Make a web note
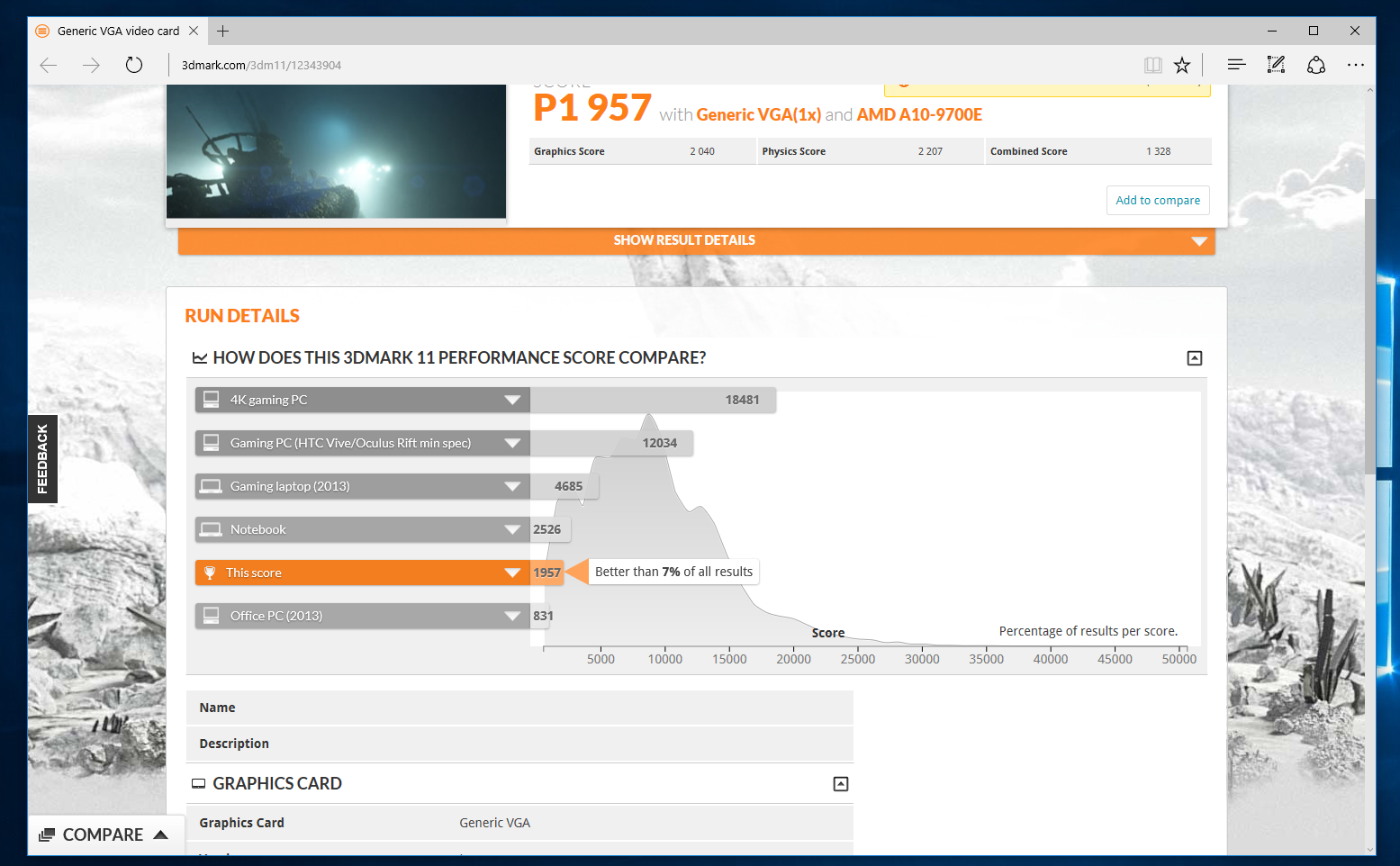The image size is (1400, 866). [x=1276, y=65]
